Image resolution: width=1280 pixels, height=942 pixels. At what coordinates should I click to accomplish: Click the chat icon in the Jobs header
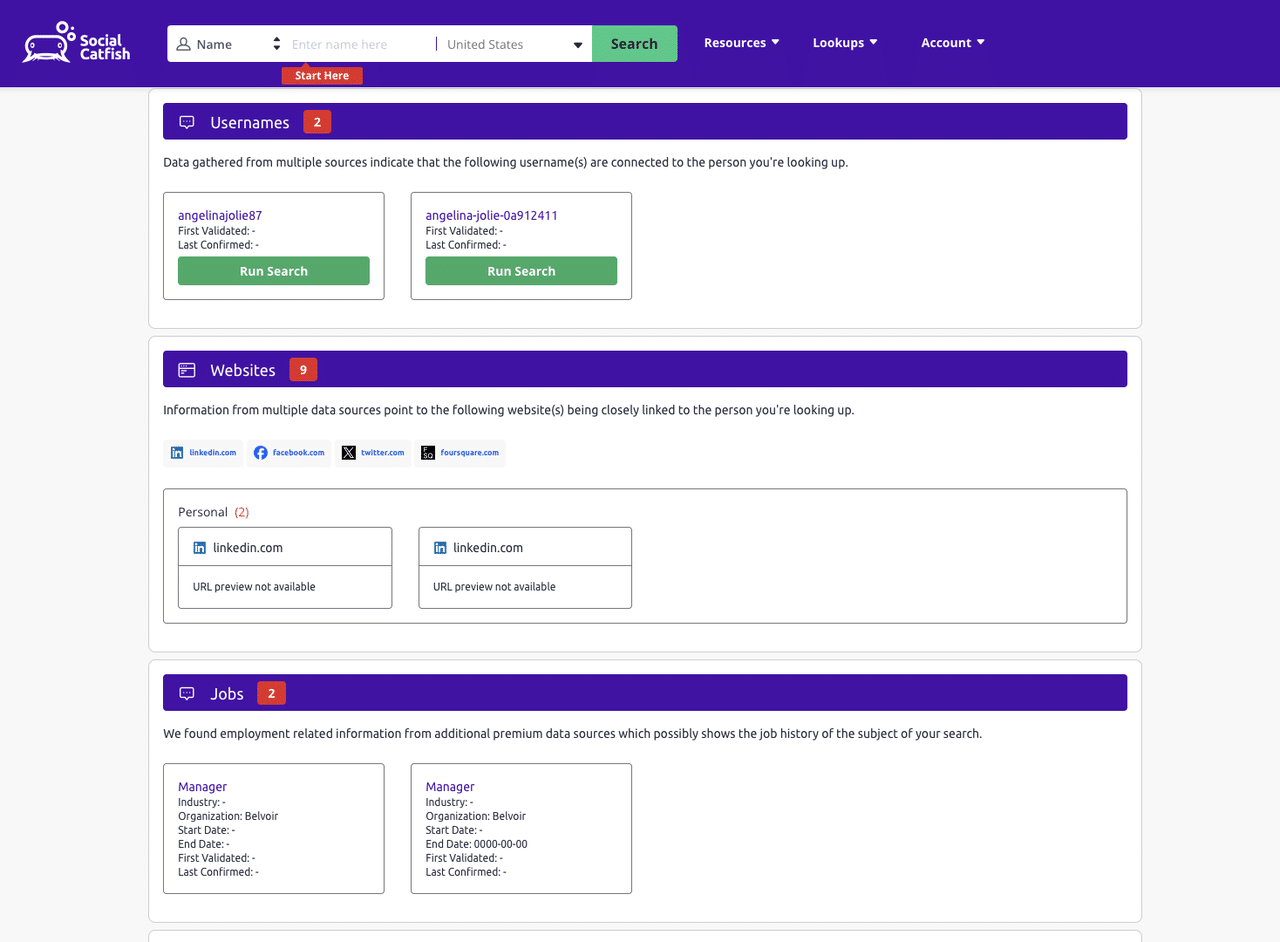(186, 692)
